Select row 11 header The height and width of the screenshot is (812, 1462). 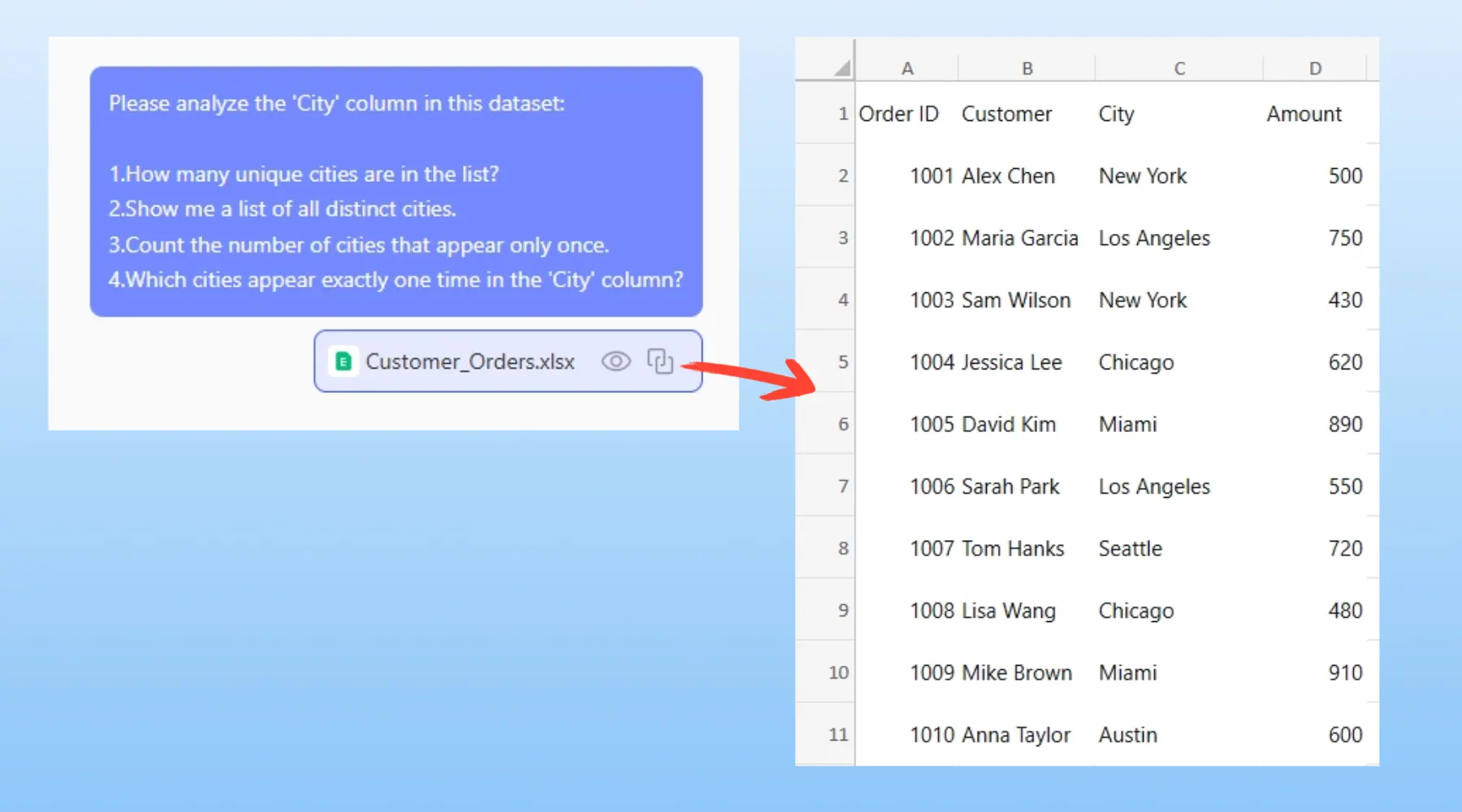[838, 735]
